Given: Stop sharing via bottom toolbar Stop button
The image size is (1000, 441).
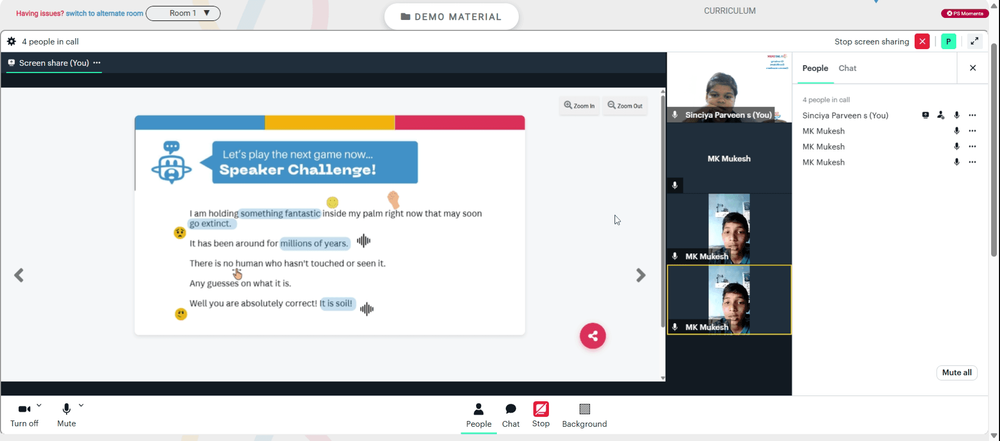Looking at the screenshot, I should [x=541, y=415].
